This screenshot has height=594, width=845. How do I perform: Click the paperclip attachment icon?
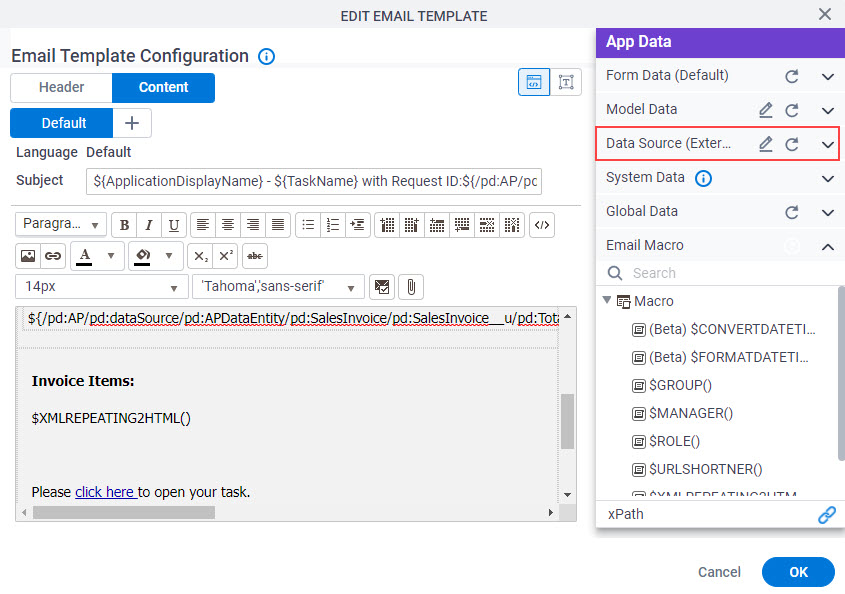click(411, 287)
